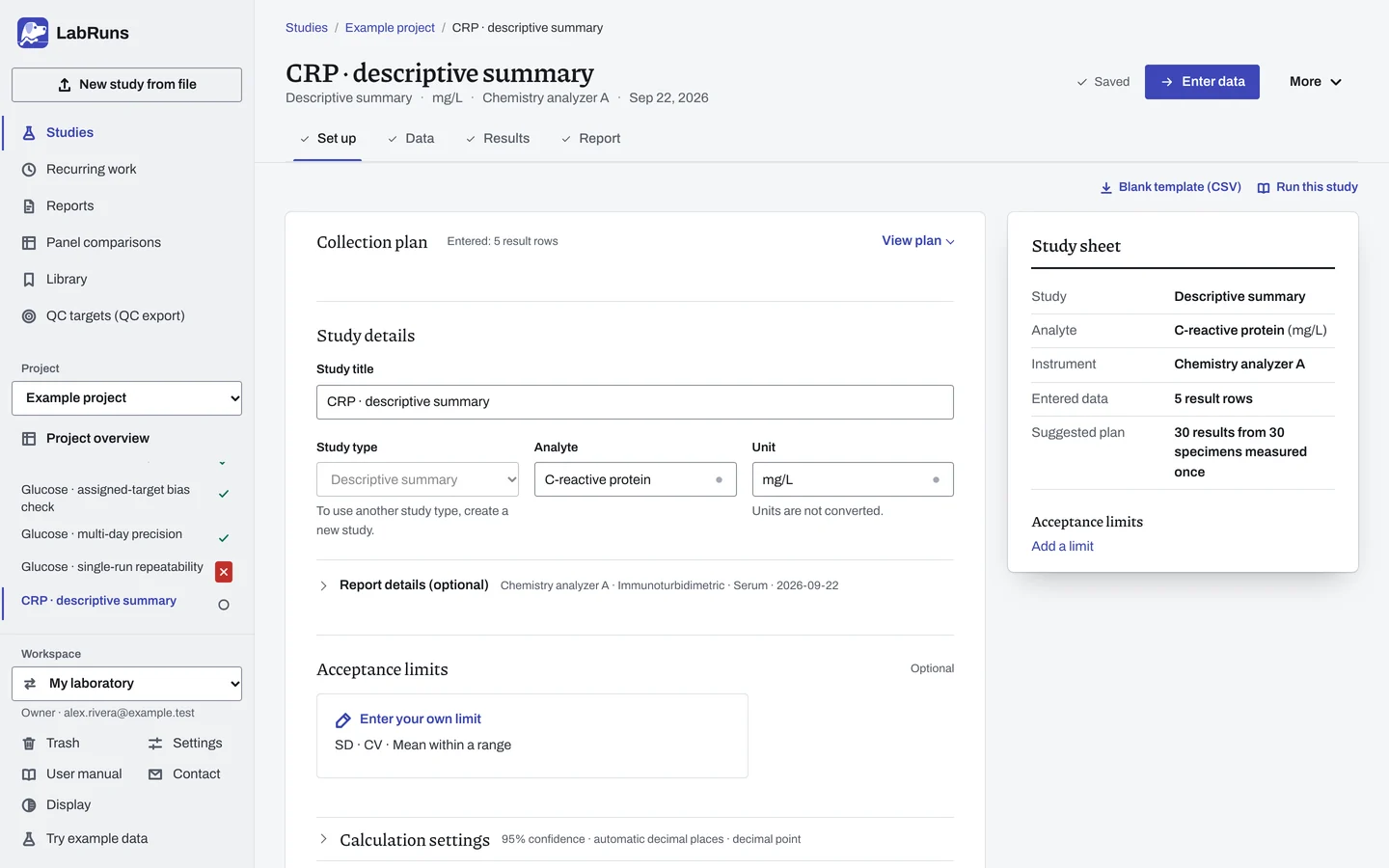
Task: Click the Enter data button
Action: pos(1202,82)
